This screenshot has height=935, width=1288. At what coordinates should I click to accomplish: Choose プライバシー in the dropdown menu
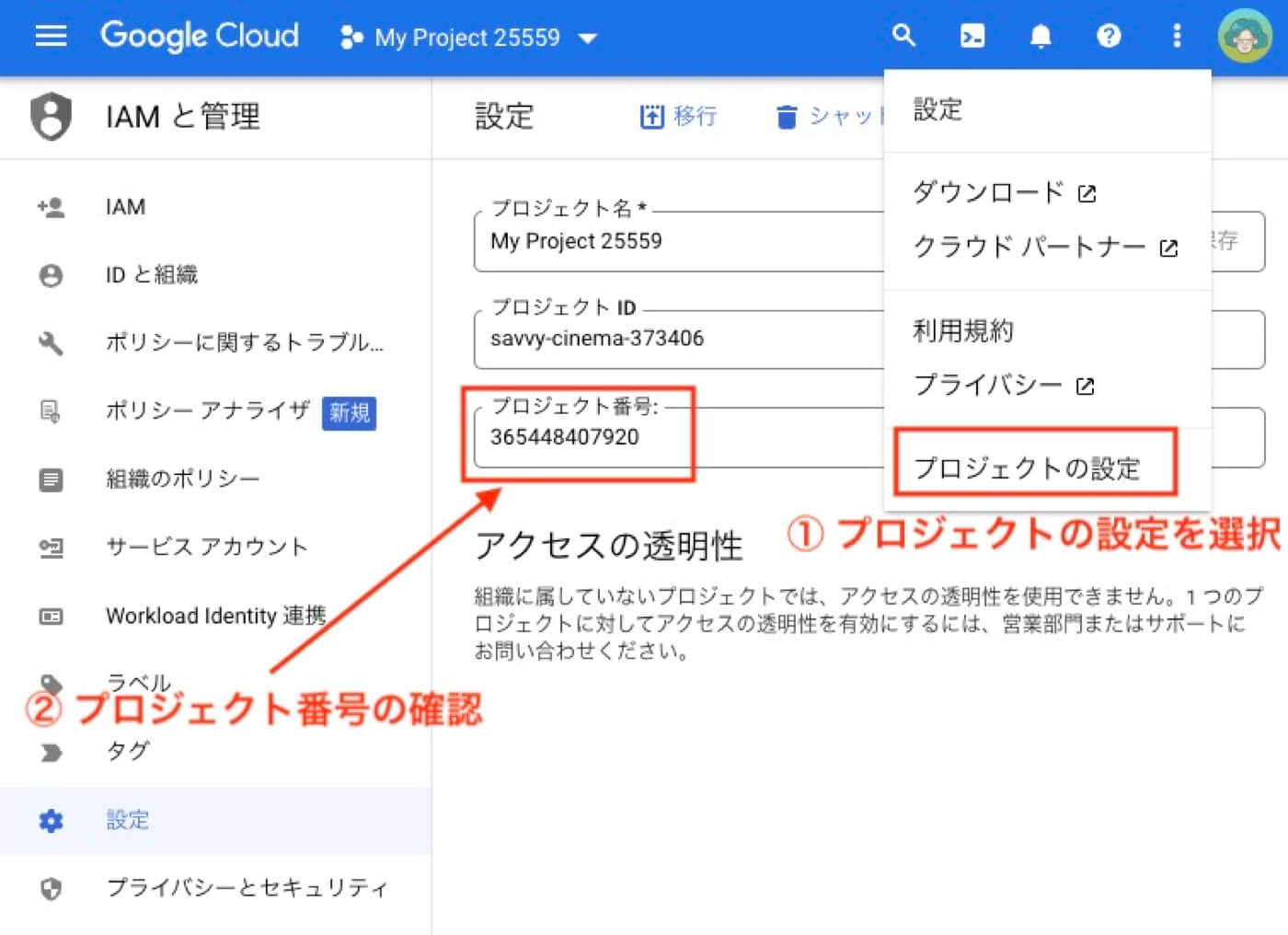[1048, 384]
